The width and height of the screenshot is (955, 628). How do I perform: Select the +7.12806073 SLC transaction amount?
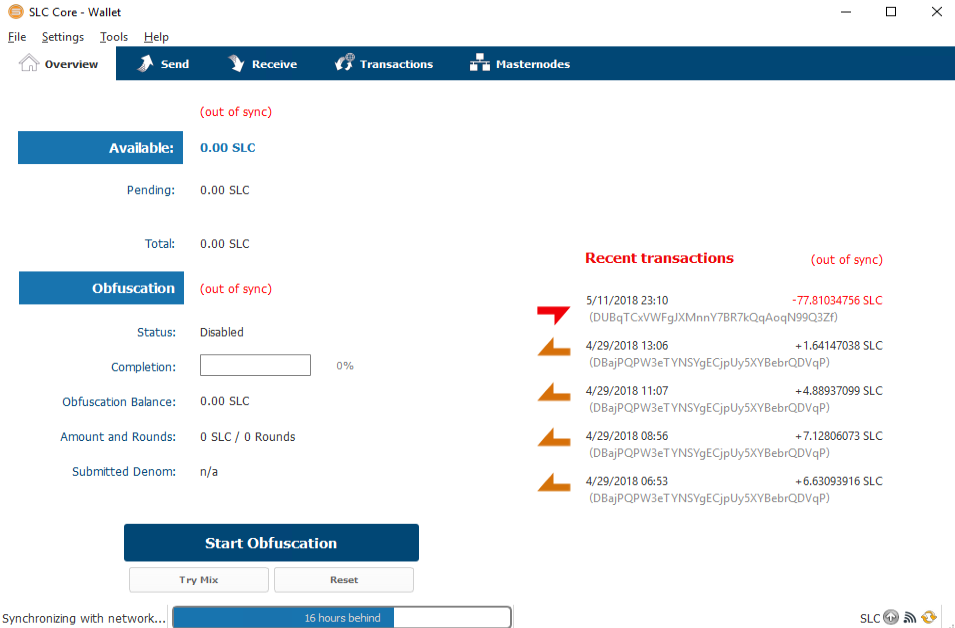839,436
